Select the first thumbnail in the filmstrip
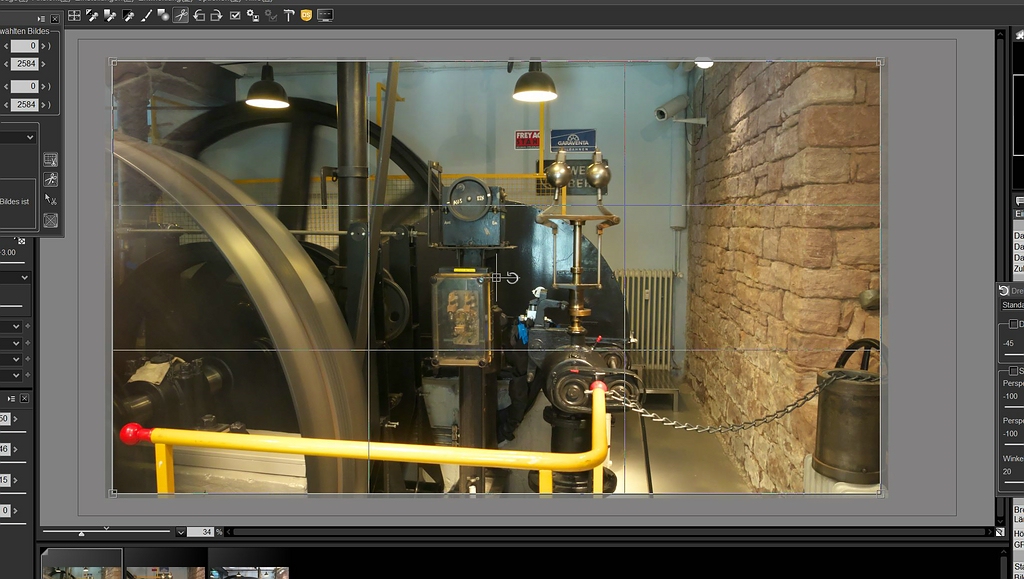This screenshot has width=1024, height=579. pyautogui.click(x=82, y=564)
